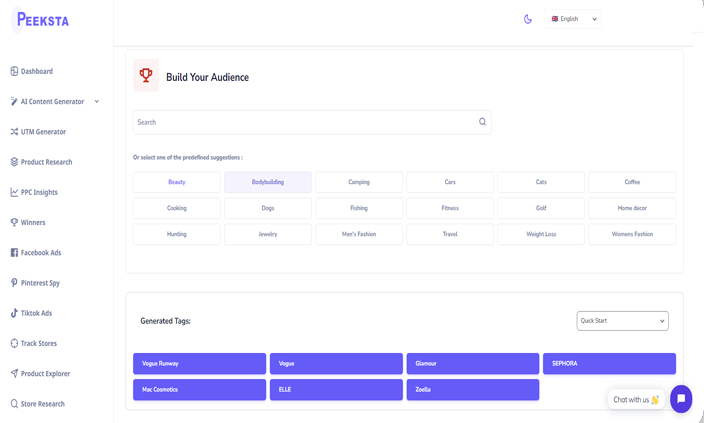Click the AI Content Generator wand icon

(14, 101)
